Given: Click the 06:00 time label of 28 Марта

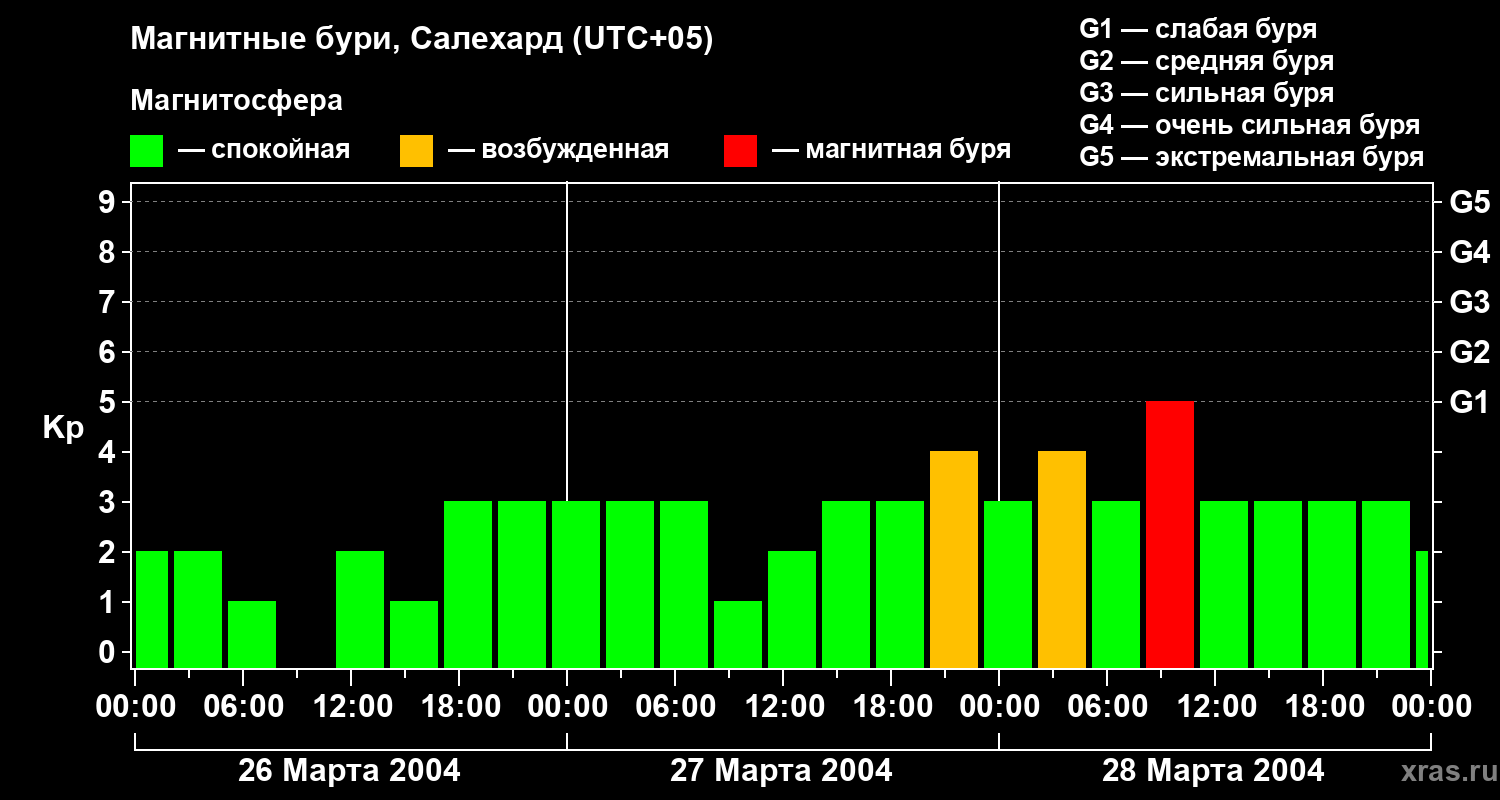Looking at the screenshot, I should tap(1107, 706).
